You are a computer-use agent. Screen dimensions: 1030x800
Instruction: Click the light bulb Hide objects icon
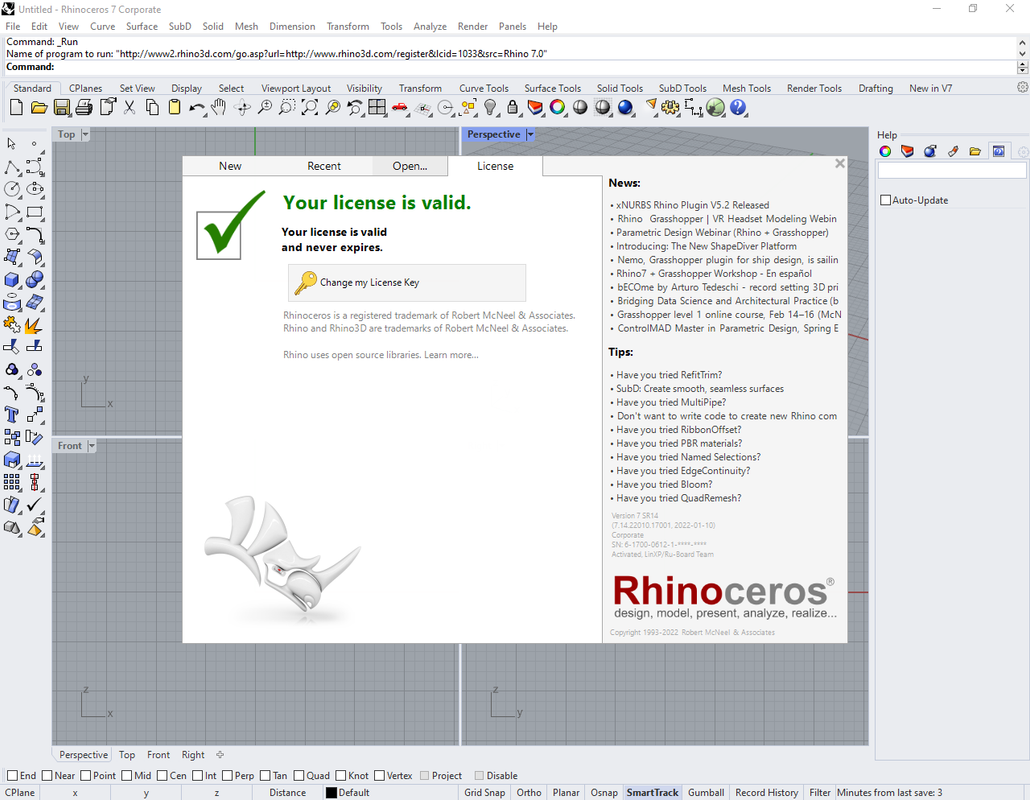490,107
